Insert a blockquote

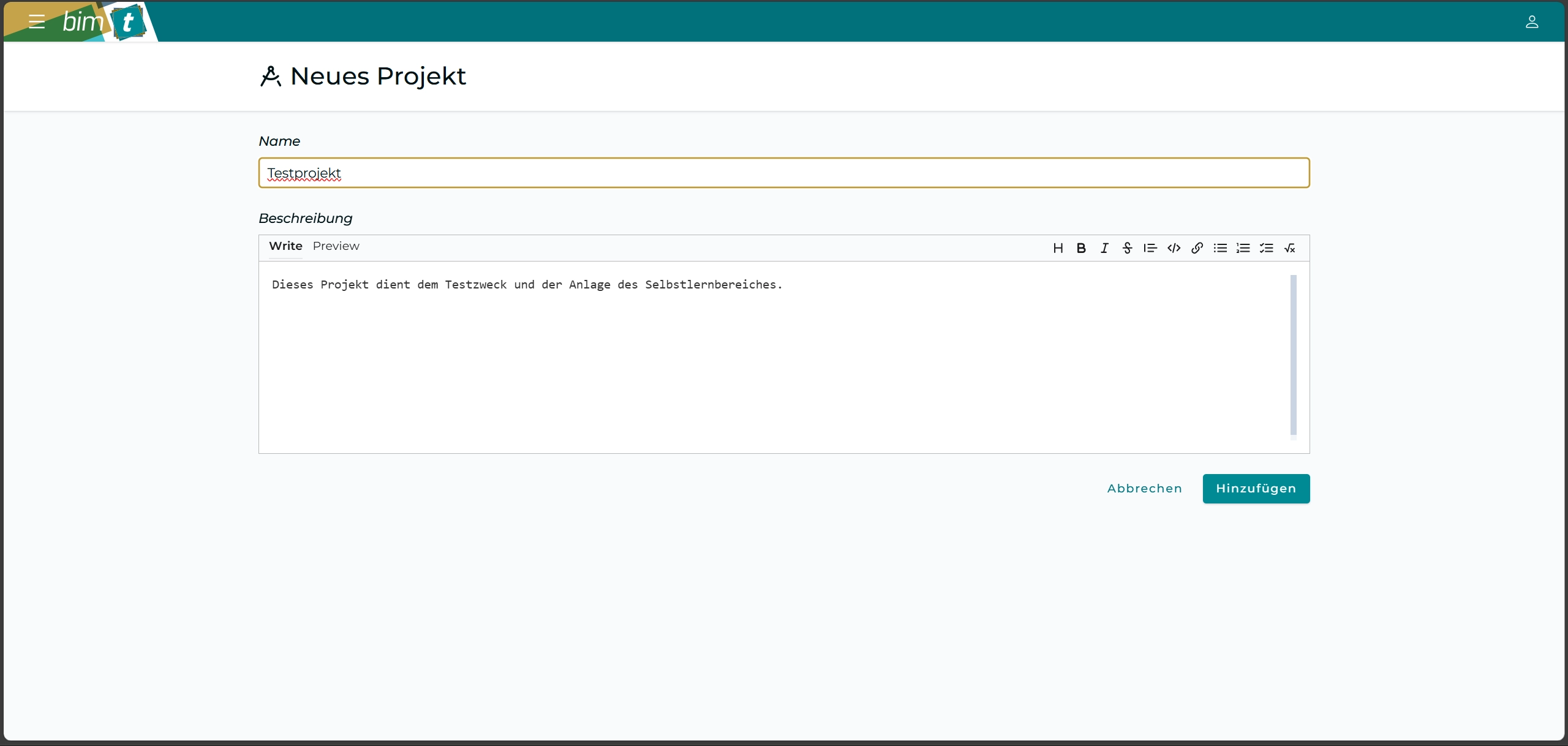click(1150, 248)
